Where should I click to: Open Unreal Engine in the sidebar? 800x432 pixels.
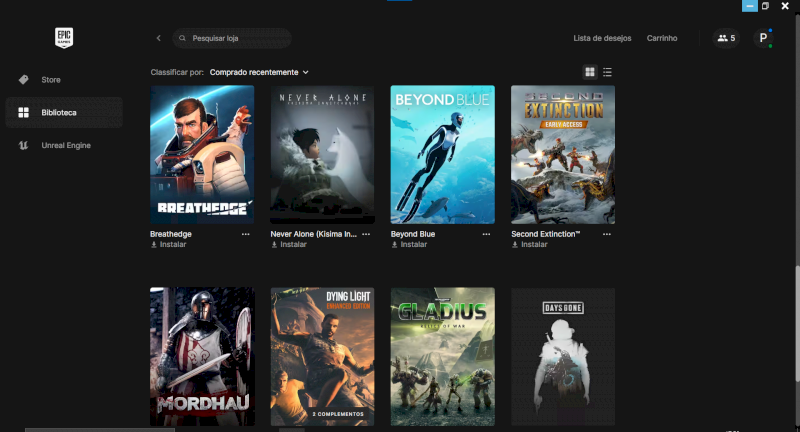click(x=64, y=145)
